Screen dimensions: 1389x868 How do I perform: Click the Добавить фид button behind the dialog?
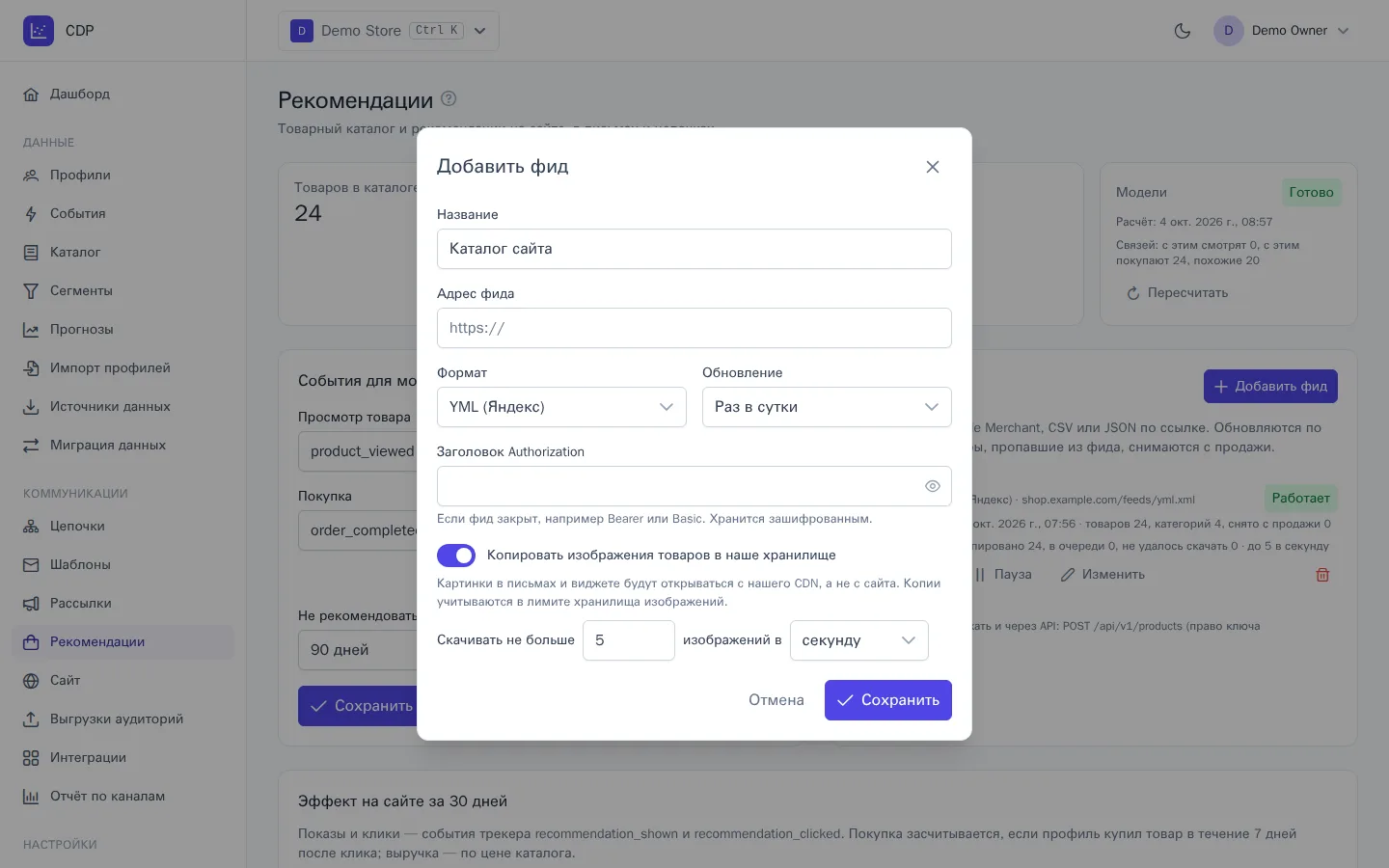coord(1270,387)
